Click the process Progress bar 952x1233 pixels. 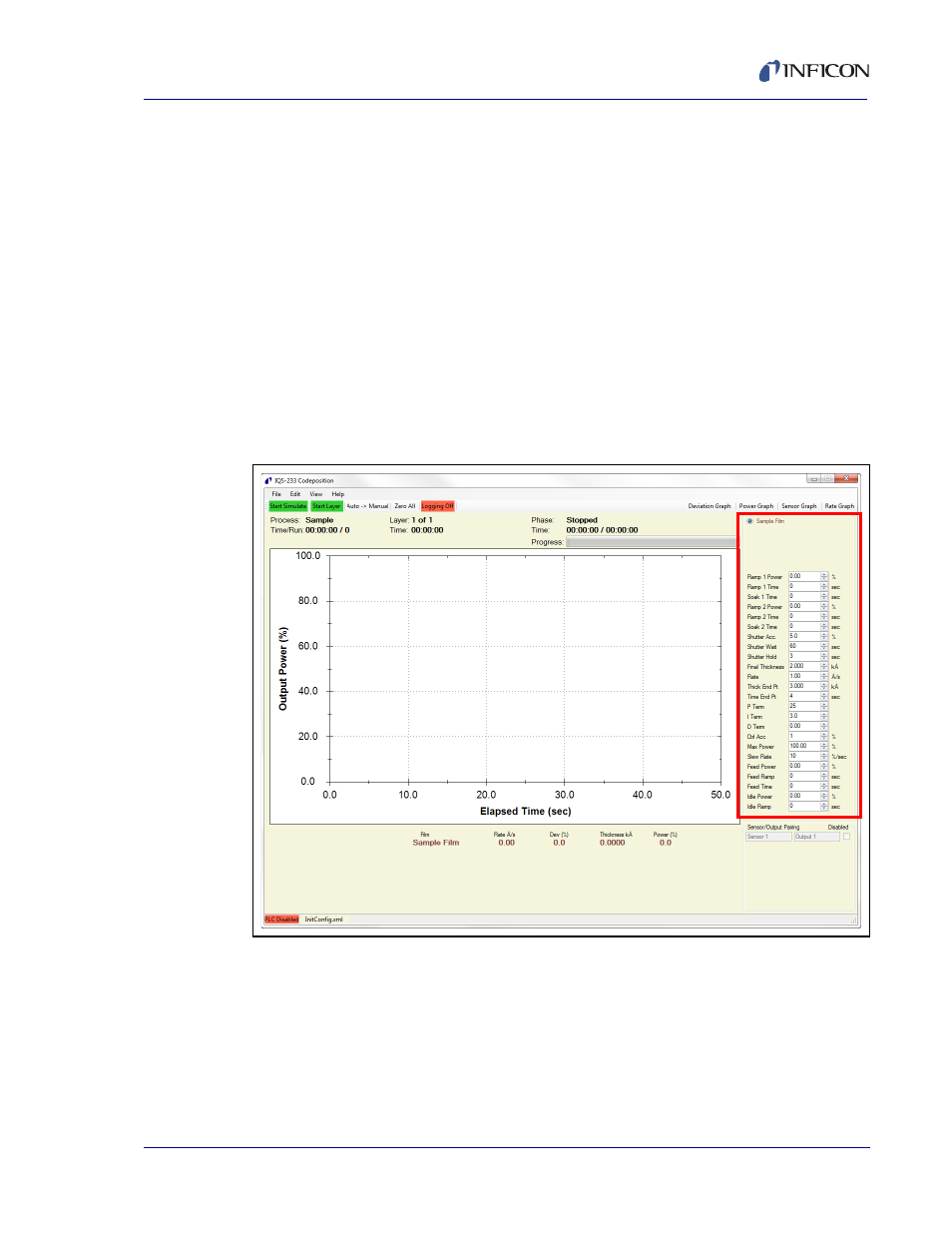tap(651, 542)
